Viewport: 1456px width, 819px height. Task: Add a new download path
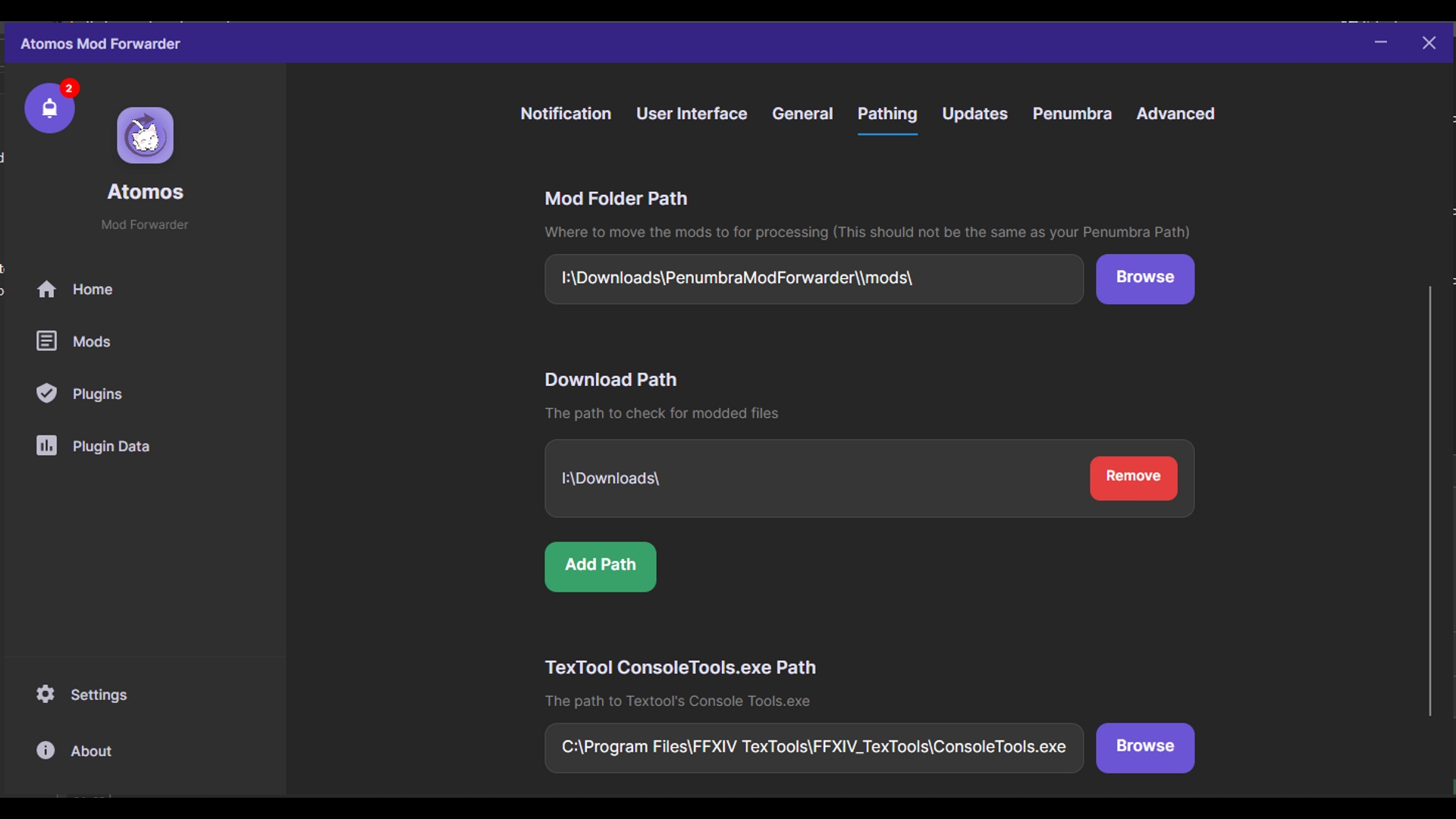[601, 566]
